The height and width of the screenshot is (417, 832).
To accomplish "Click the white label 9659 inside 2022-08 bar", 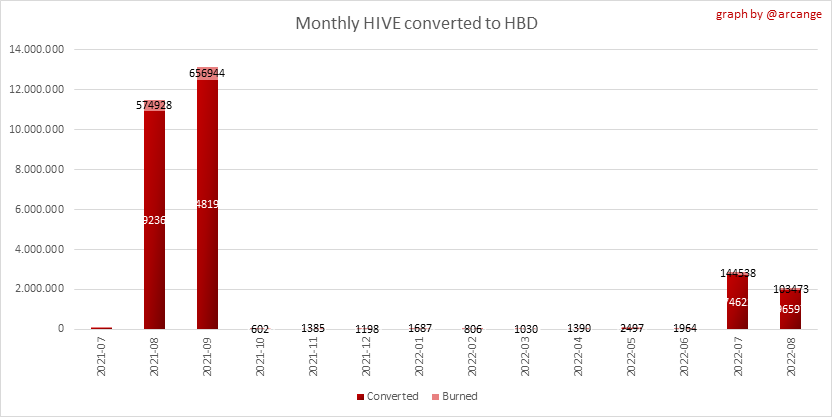I will coord(791,309).
